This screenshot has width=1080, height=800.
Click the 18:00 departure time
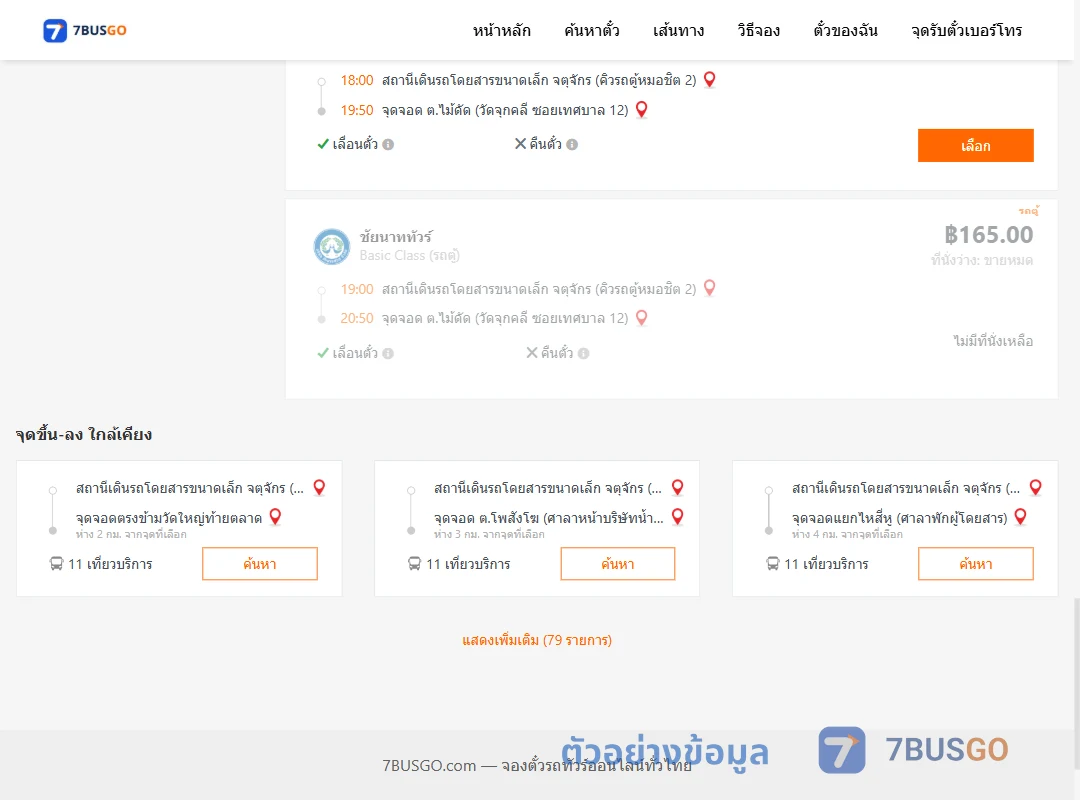coord(357,81)
